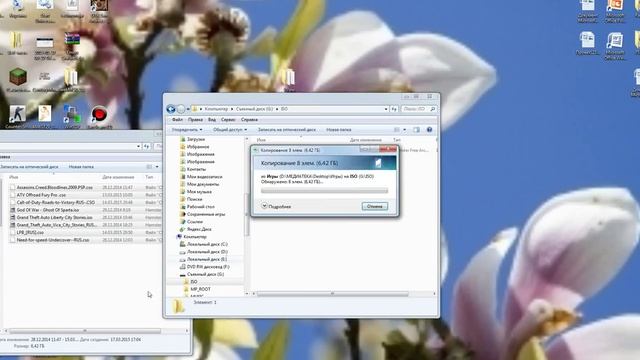Click the Back arrow in ISO window
The height and width of the screenshot is (360, 640).
(x=171, y=109)
